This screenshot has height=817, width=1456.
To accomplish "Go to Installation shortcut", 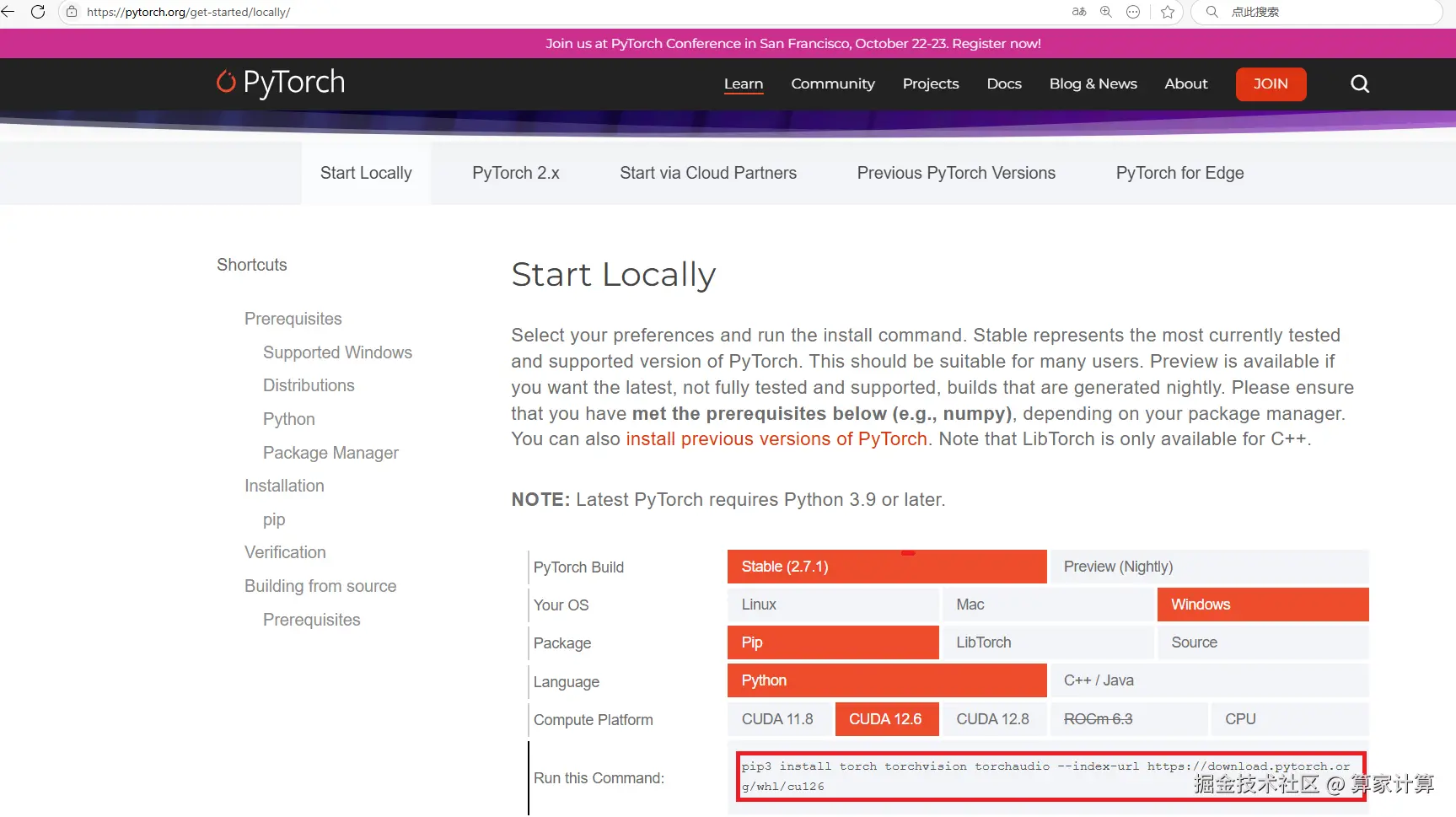I will point(284,486).
